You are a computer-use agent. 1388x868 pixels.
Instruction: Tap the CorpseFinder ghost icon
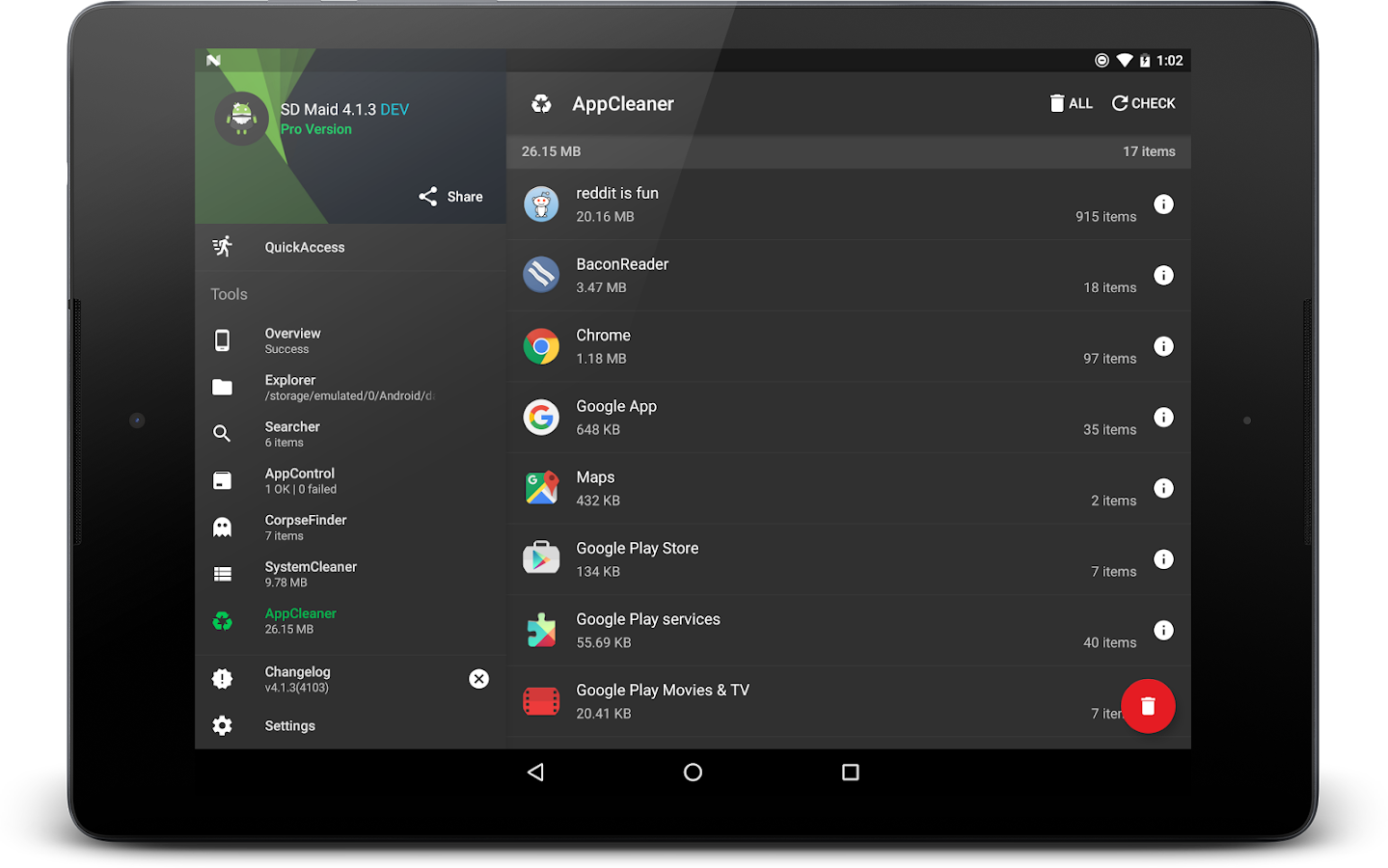click(x=222, y=527)
